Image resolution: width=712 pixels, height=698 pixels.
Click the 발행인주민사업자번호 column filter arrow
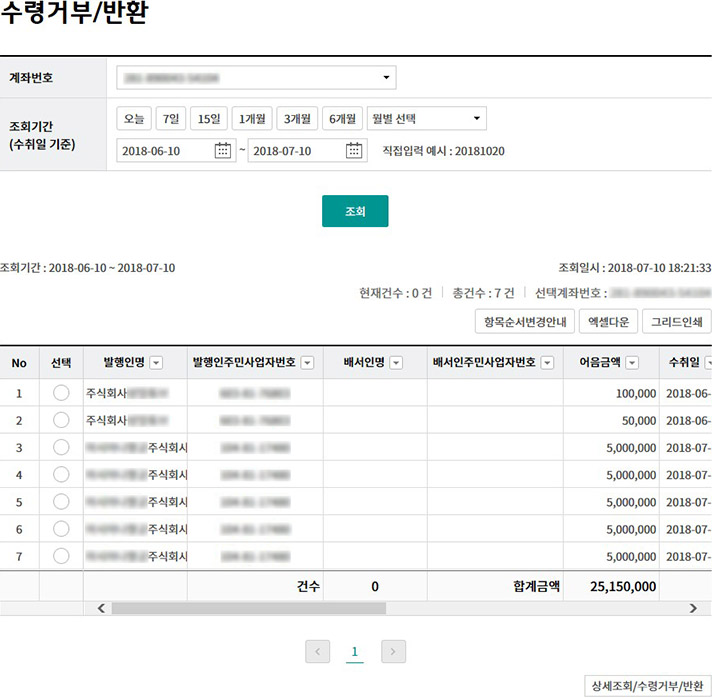coord(307,363)
